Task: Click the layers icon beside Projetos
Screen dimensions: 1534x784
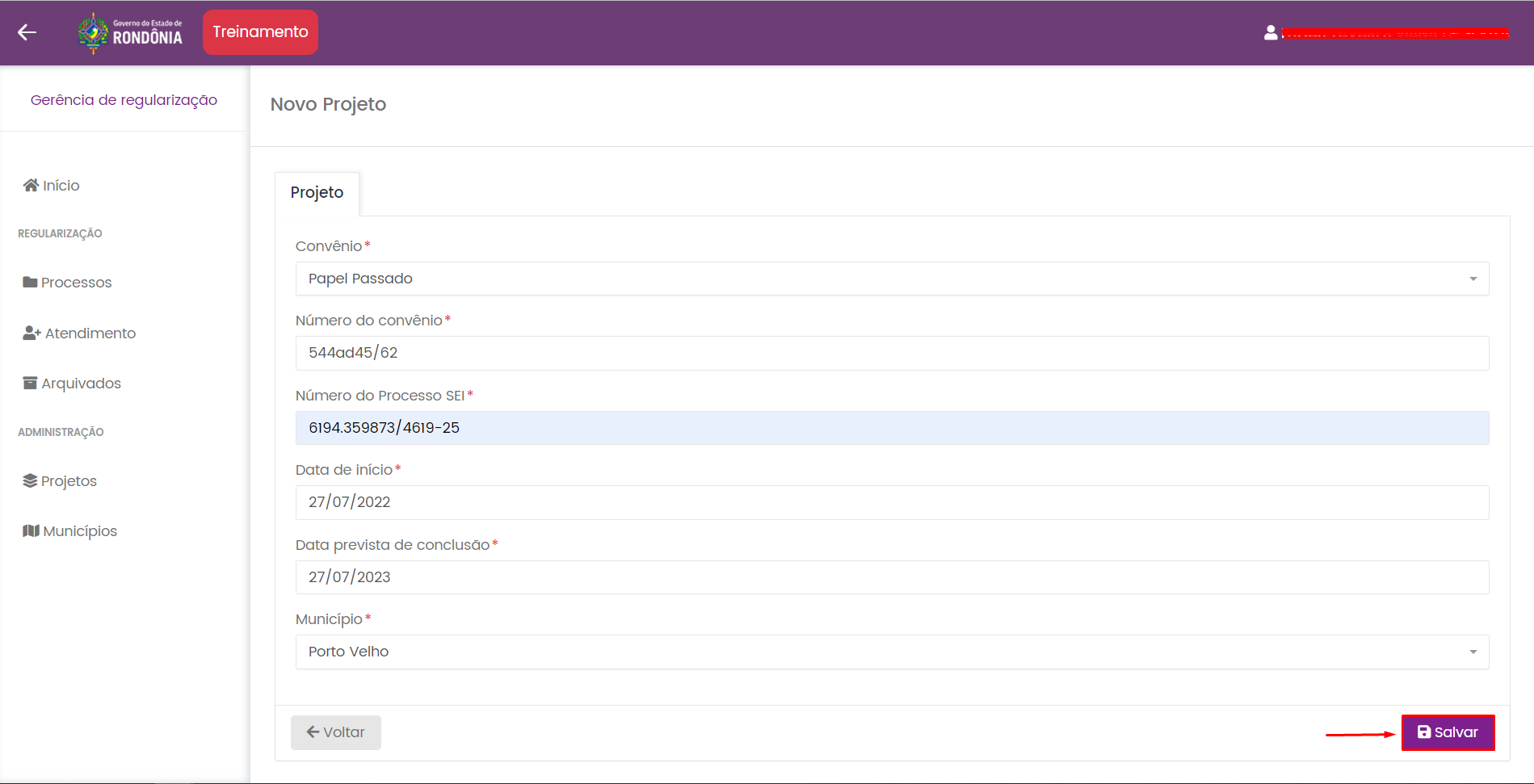Action: pos(30,481)
